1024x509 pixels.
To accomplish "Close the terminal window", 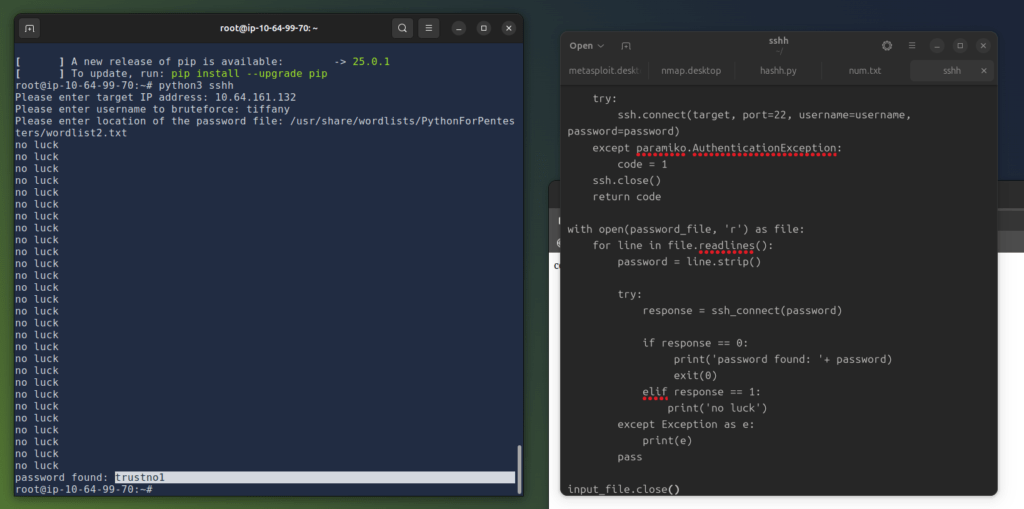I will coord(509,28).
